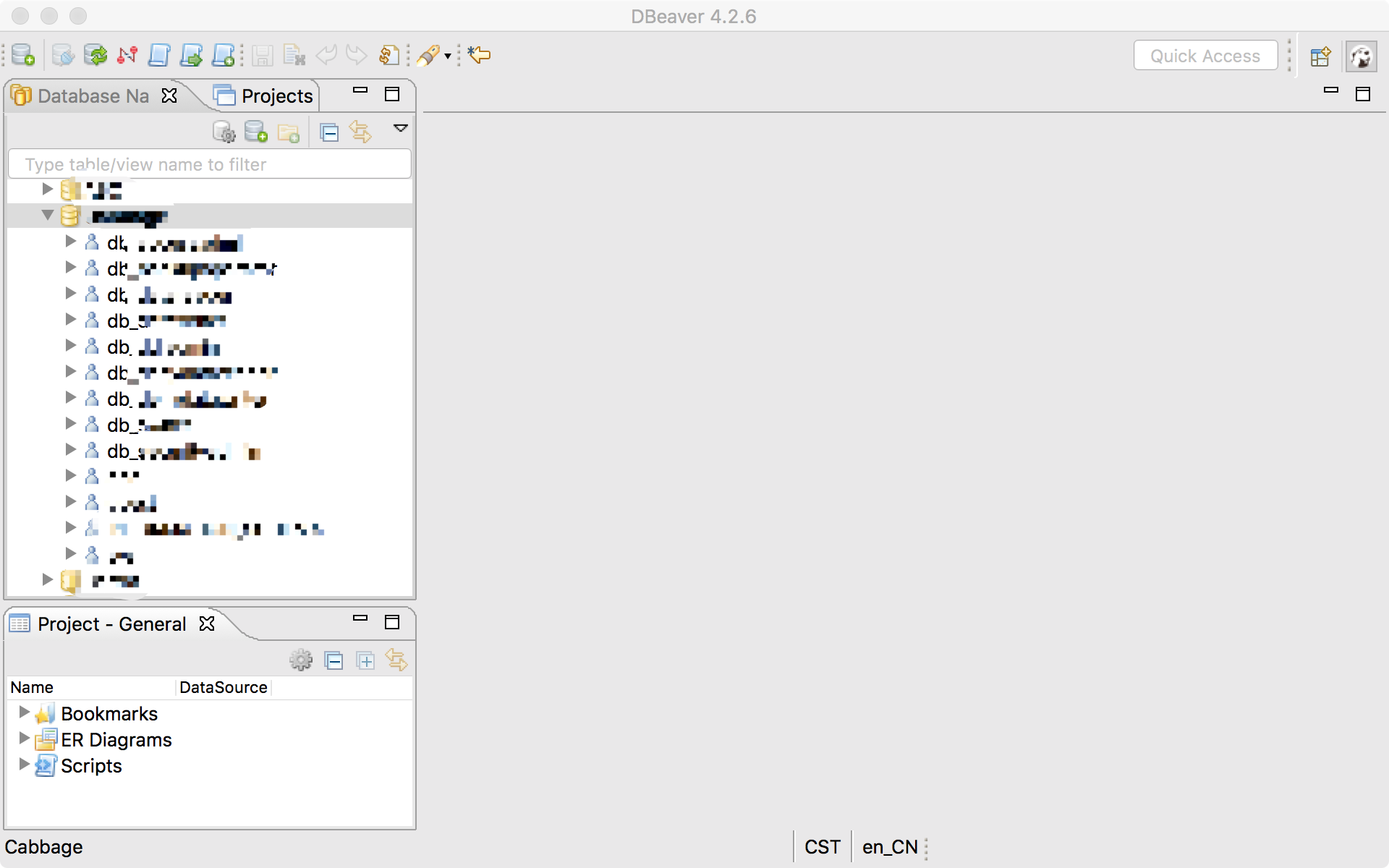Open Recent SQL script (green arrow scroll)
The image size is (1389, 868).
pos(191,55)
